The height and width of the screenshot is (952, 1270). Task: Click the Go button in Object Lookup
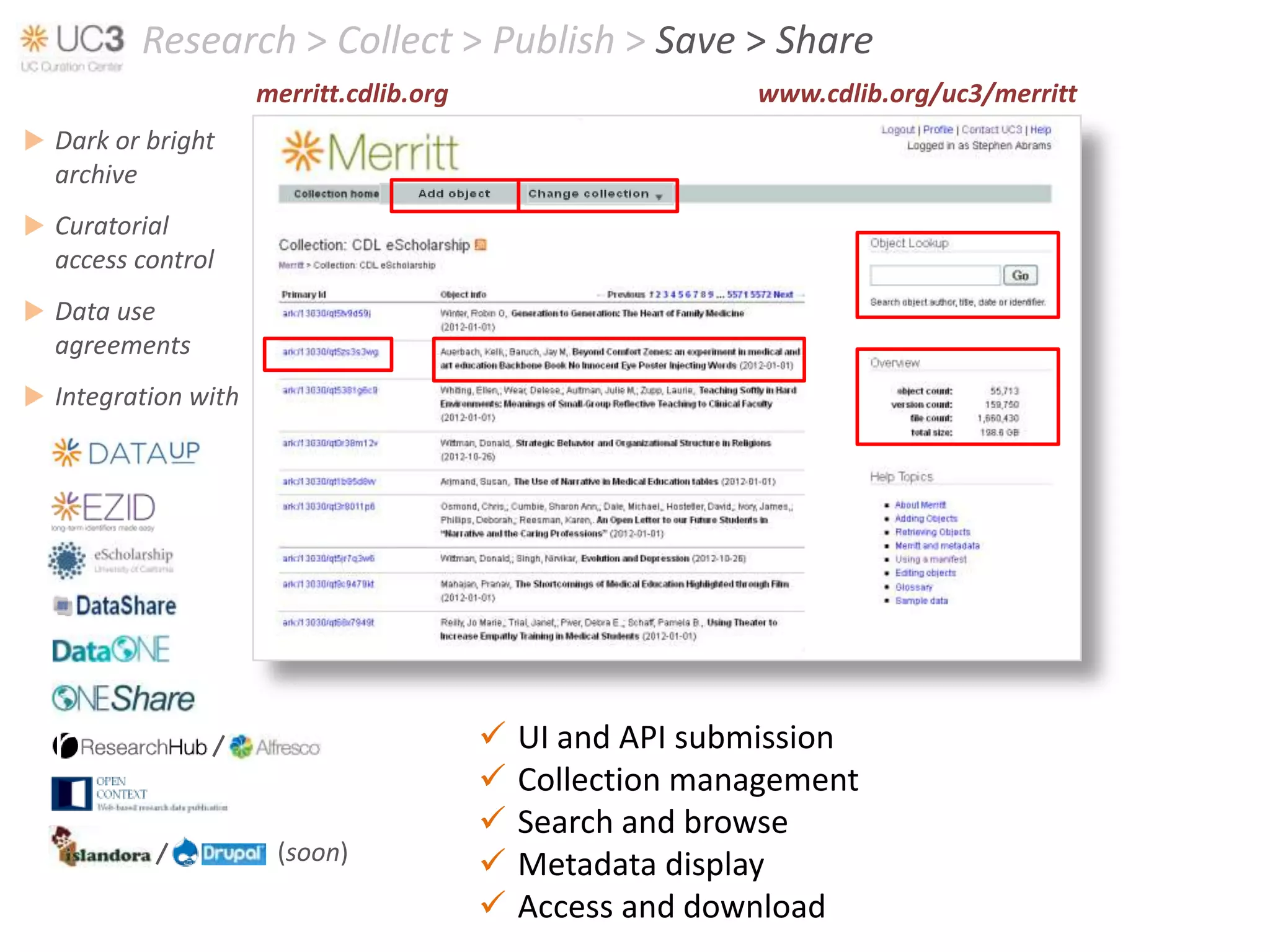[x=1020, y=276]
